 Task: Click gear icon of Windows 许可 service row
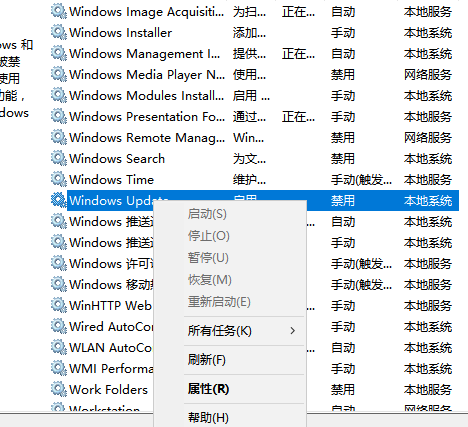click(59, 263)
